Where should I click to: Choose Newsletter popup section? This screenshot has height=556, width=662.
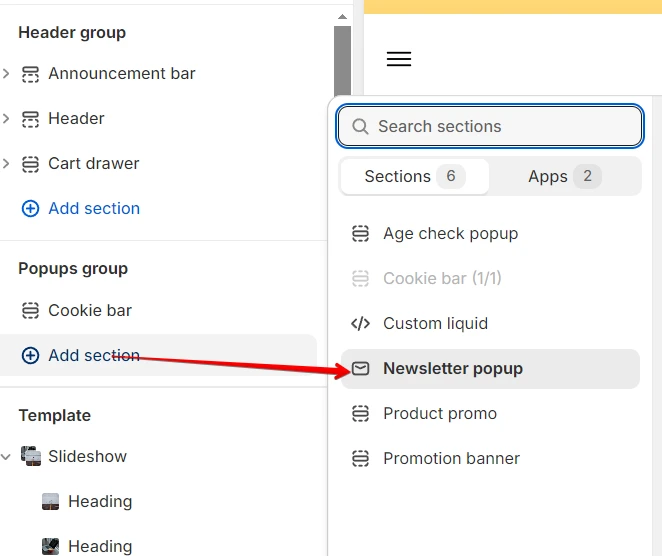(490, 369)
